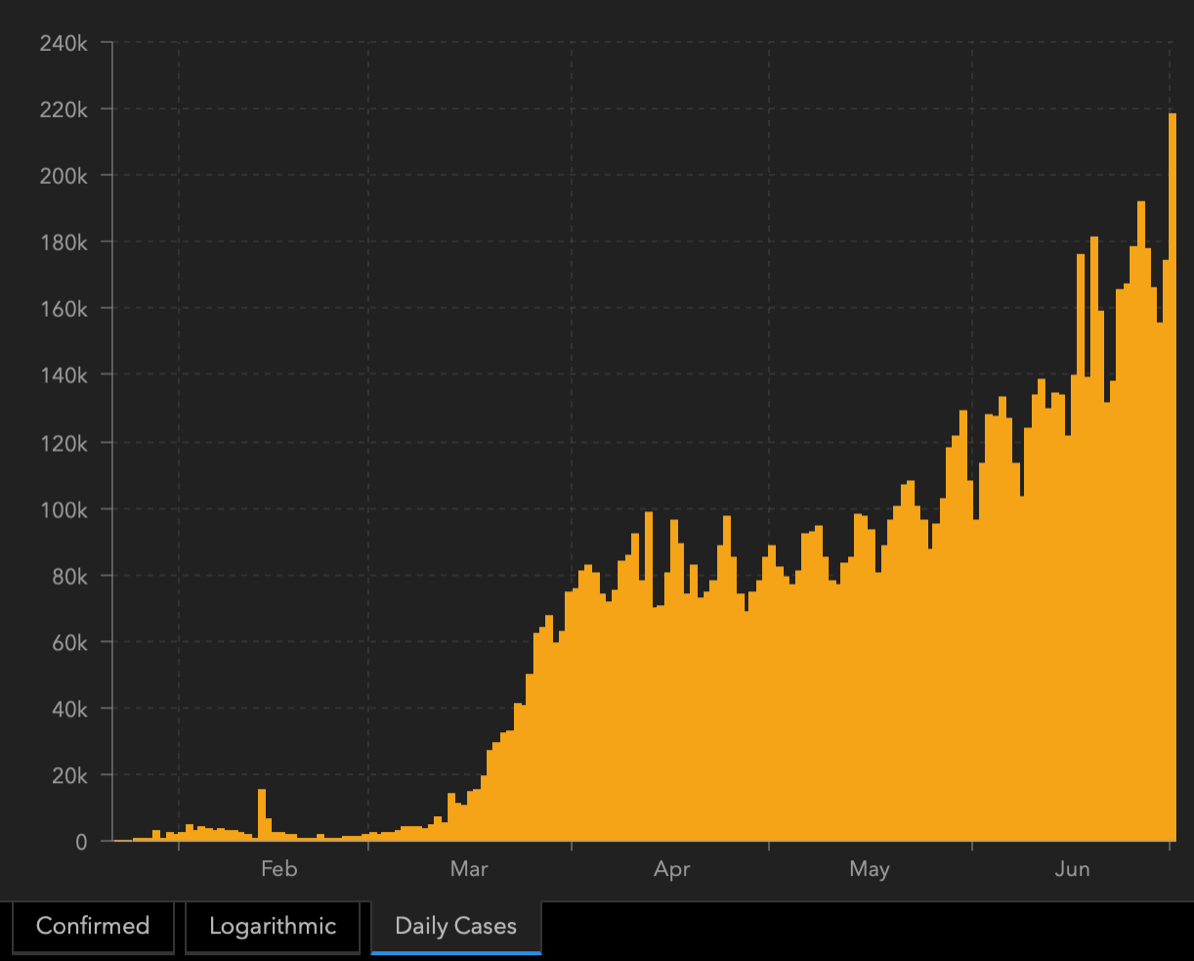Select the 200k value on the y-axis

[64, 176]
